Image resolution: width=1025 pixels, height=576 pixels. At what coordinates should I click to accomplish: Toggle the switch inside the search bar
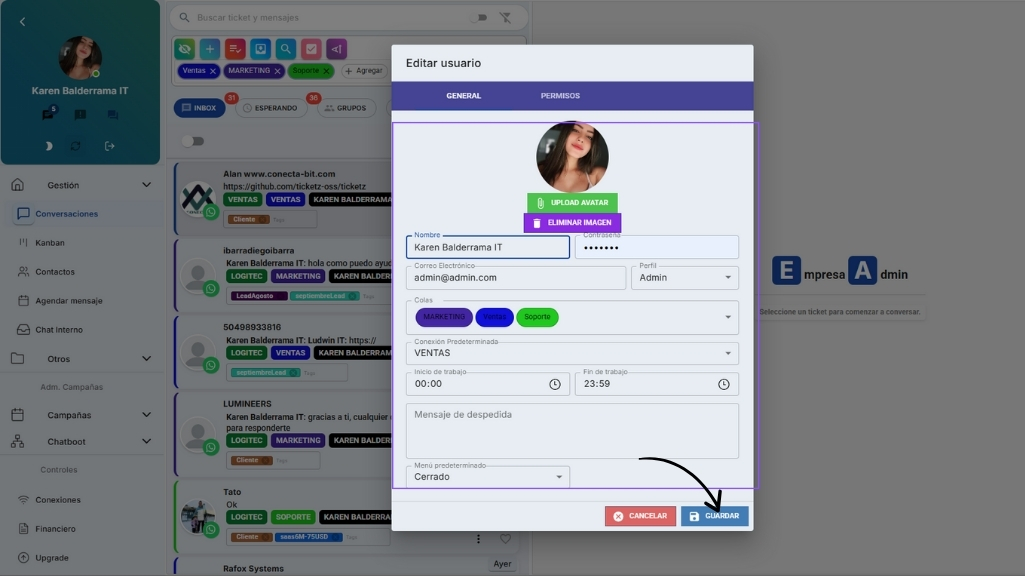click(479, 18)
